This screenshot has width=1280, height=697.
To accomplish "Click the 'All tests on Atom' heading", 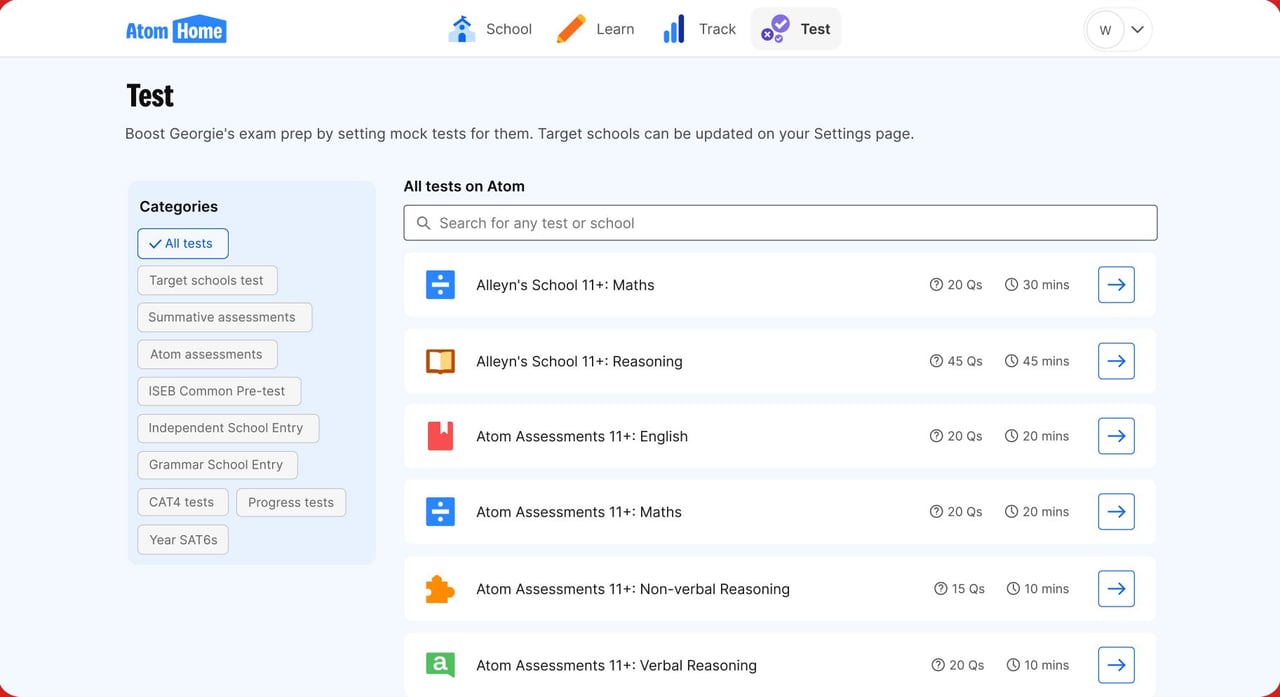I will (x=464, y=186).
